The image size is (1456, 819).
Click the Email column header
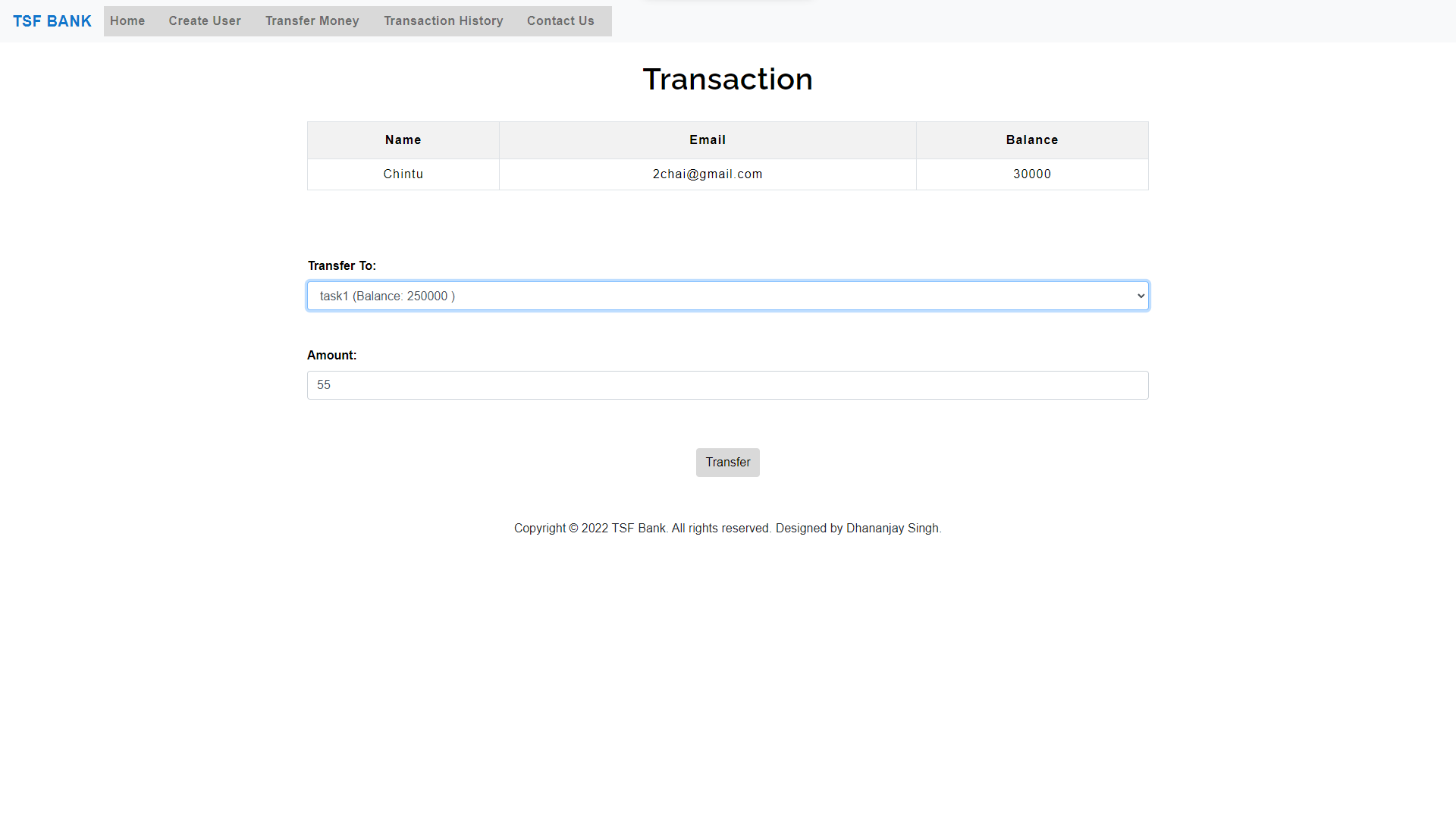coord(708,140)
